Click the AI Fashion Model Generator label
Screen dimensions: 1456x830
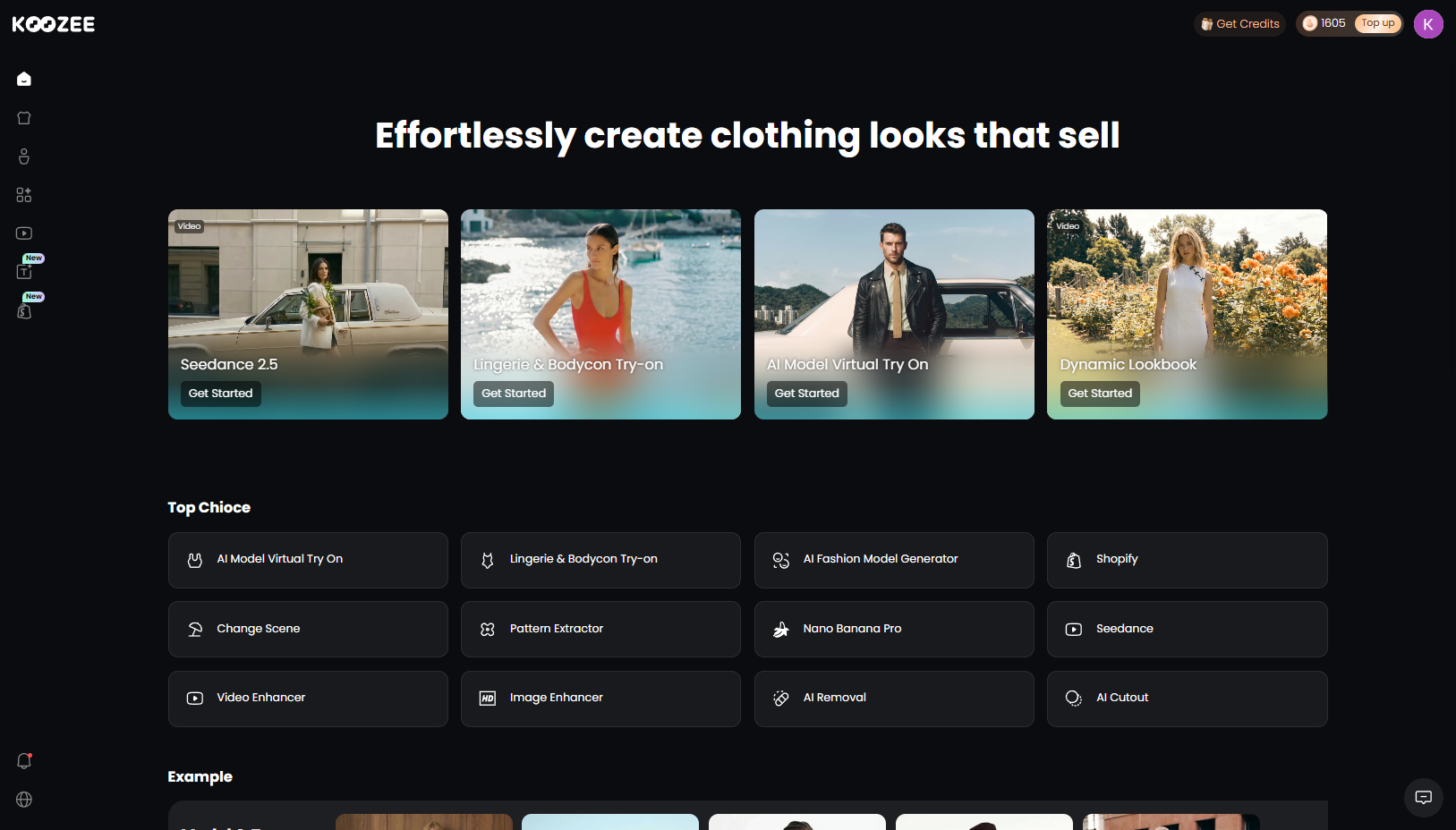click(881, 559)
